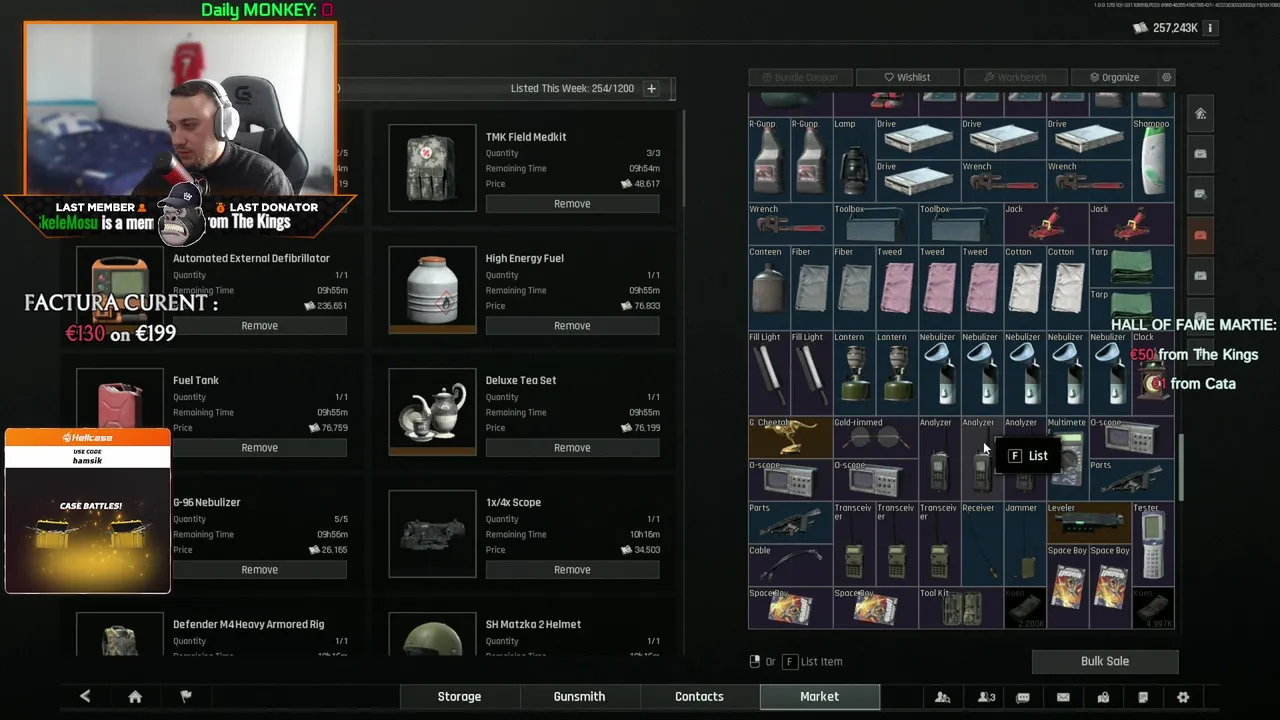This screenshot has height=720, width=1280.
Task: Click the stash inventory scrollbar
Action: [x=1180, y=468]
